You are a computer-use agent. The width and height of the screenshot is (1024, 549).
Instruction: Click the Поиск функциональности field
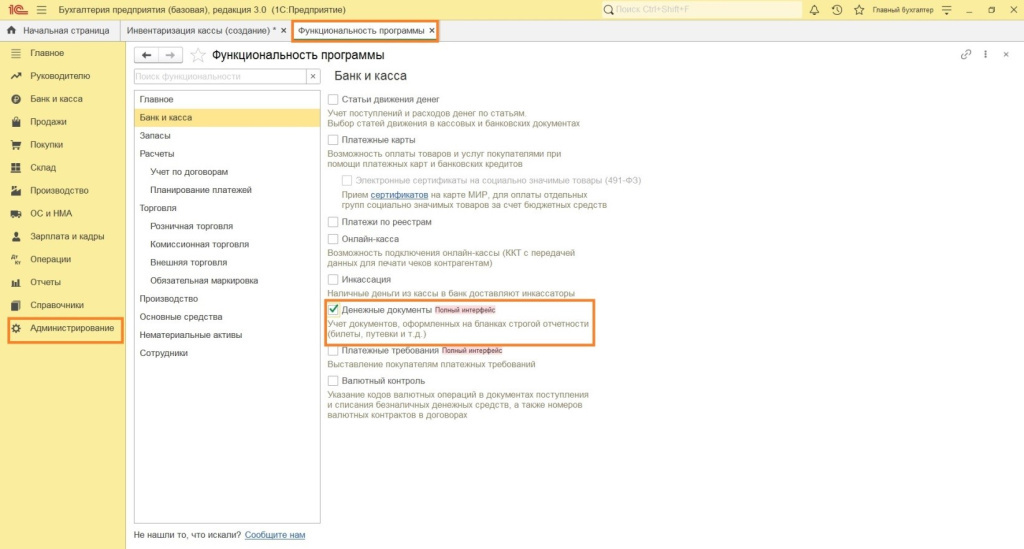coord(220,76)
